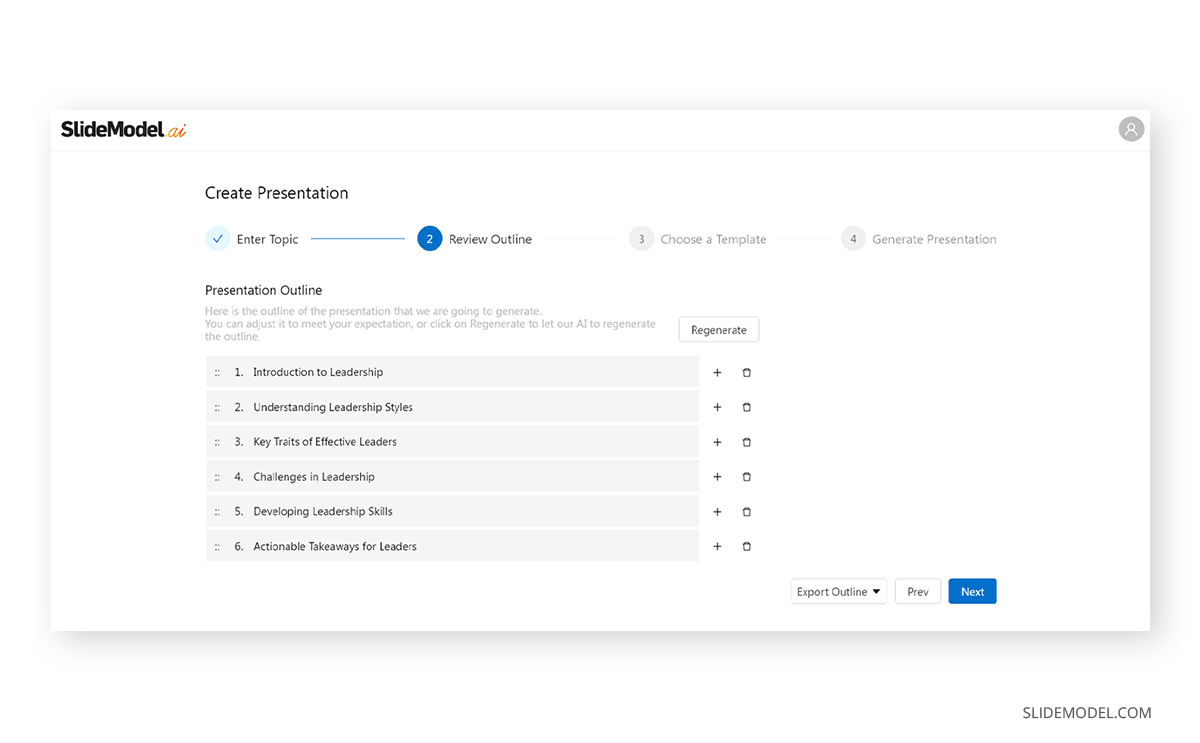The width and height of the screenshot is (1200, 743).
Task: Open the user profile icon top right
Action: pos(1131,129)
